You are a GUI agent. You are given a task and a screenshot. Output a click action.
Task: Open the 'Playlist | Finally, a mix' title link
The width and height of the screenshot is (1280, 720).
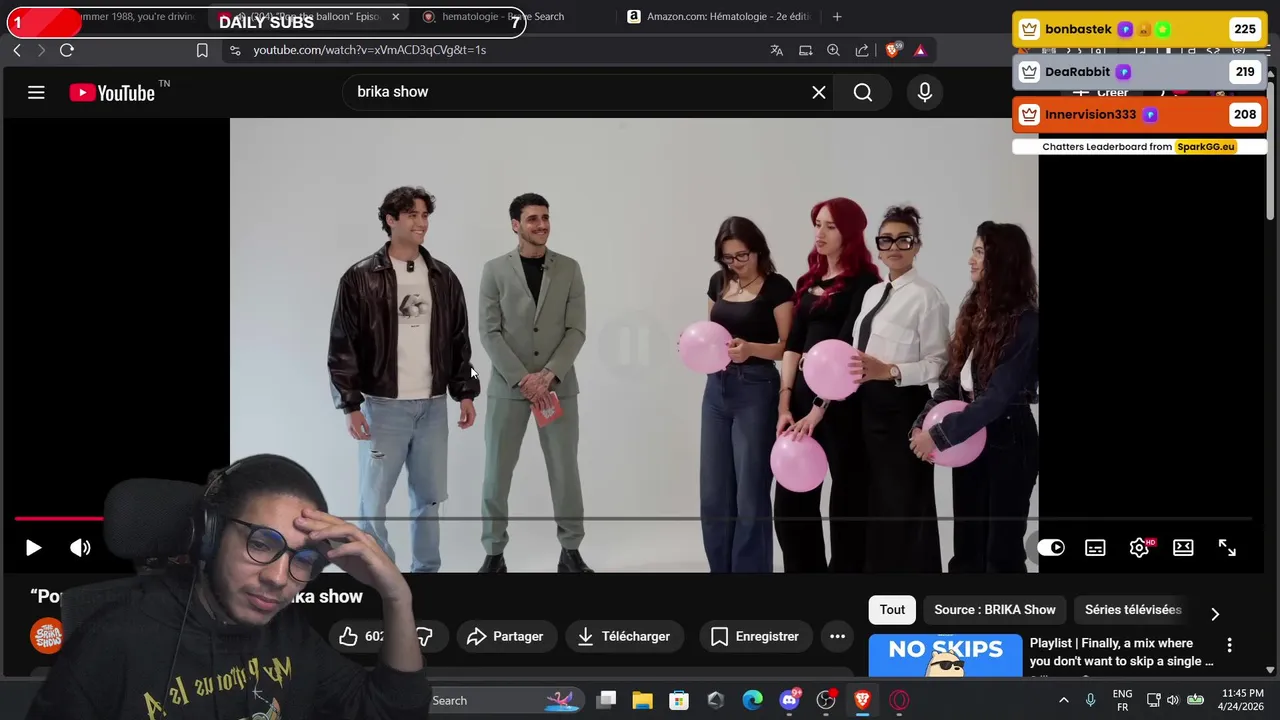[x=1121, y=652]
